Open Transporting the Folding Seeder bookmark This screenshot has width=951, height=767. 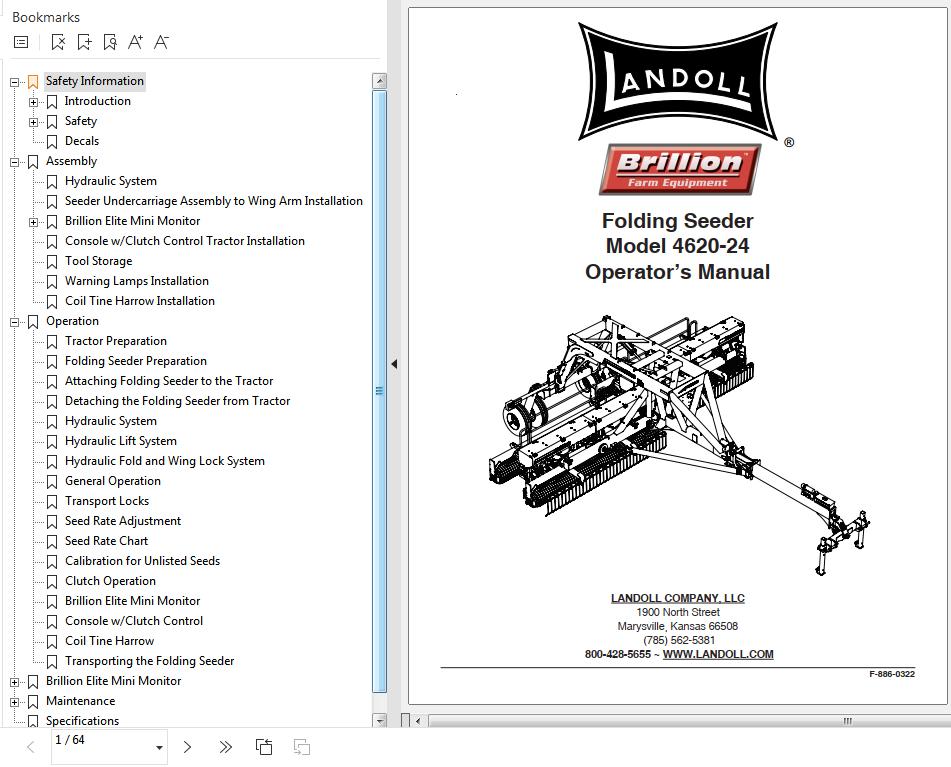pyautogui.click(x=150, y=661)
